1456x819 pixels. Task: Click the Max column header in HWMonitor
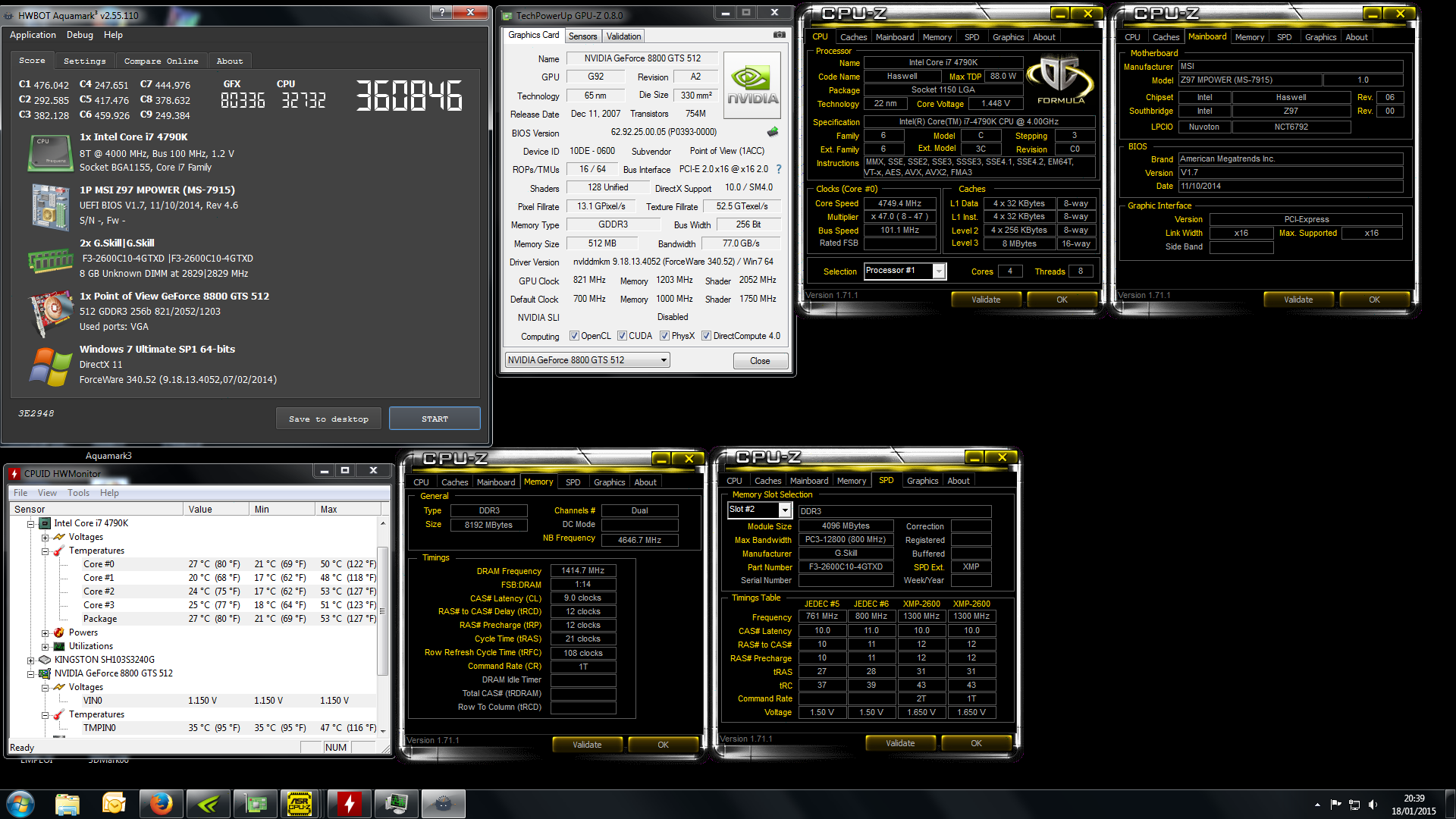click(x=347, y=510)
